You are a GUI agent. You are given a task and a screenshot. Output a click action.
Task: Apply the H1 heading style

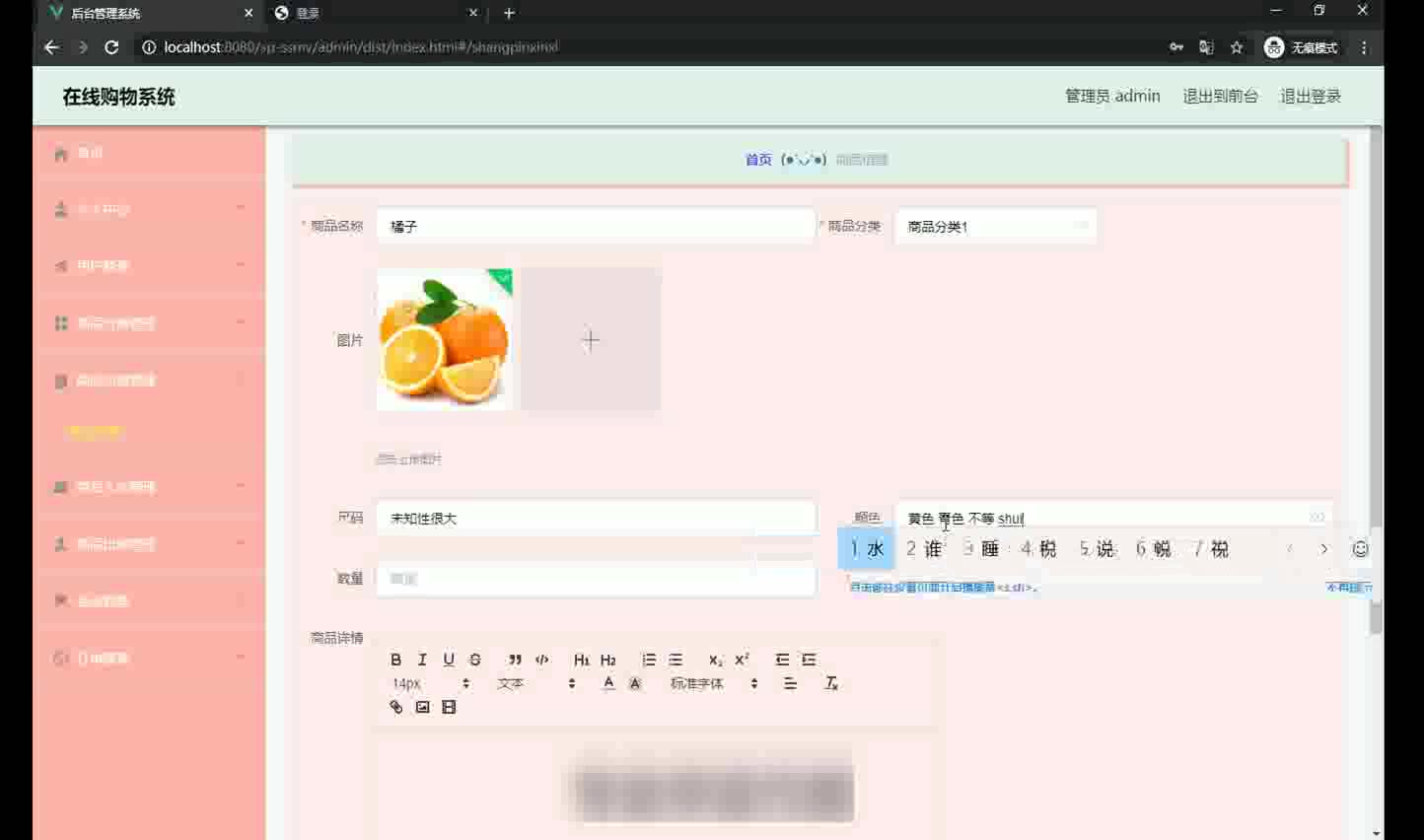point(581,660)
